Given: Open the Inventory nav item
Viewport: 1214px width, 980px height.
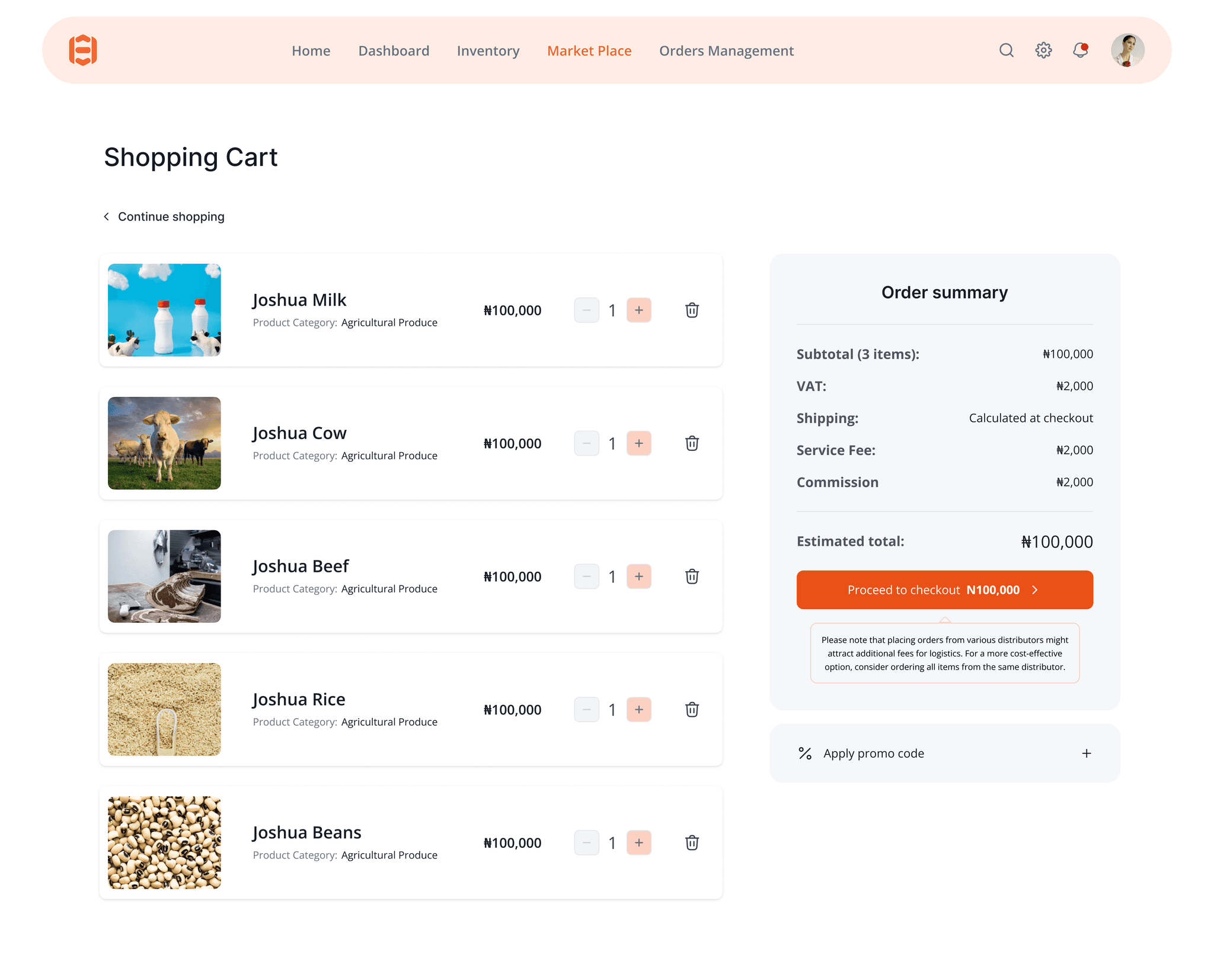Looking at the screenshot, I should click(x=488, y=51).
